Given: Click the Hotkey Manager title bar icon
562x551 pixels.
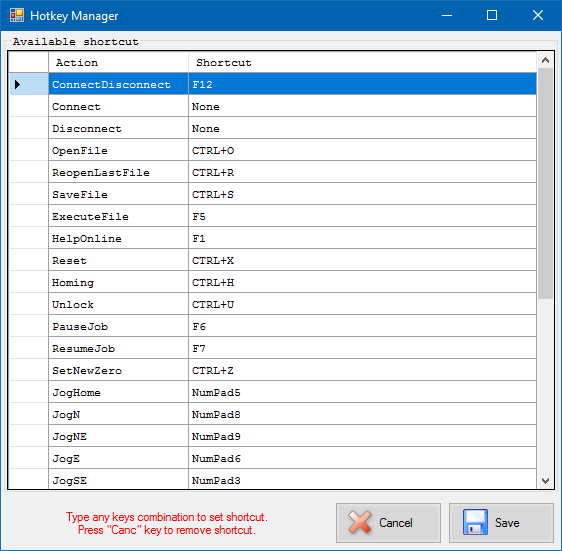Looking at the screenshot, I should (16, 15).
